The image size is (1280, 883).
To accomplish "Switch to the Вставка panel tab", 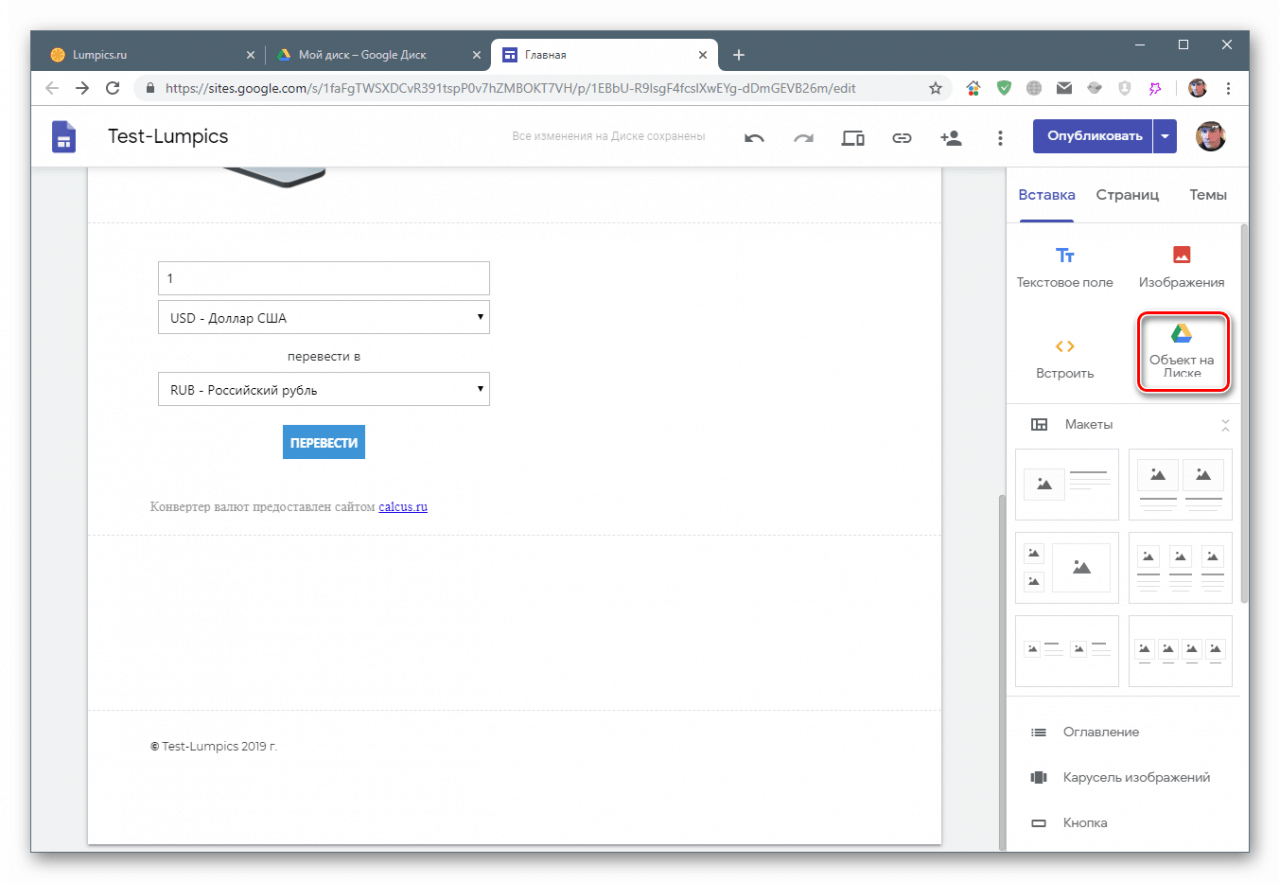I will click(1047, 195).
